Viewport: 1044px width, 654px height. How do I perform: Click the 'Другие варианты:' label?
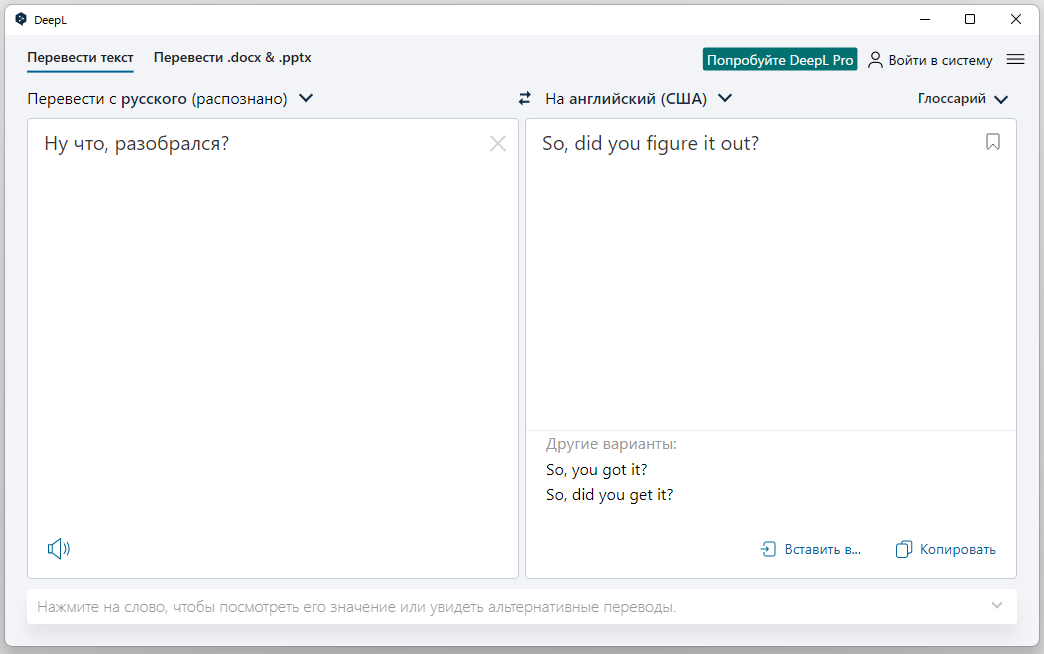[611, 444]
